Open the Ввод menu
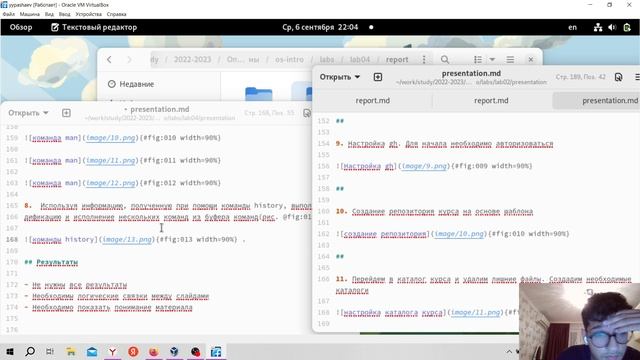 click(x=64, y=14)
